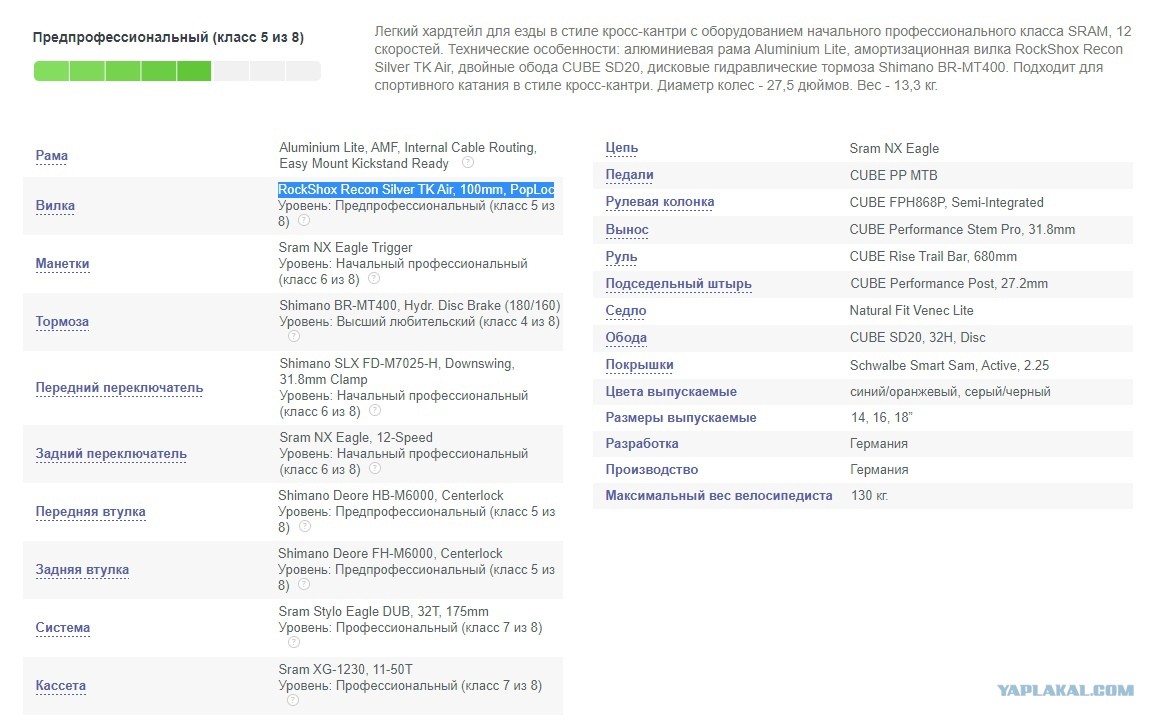Open the help icon in the Манетки row
Image resolution: width=1160 pixels, height=720 pixels.
tap(374, 279)
